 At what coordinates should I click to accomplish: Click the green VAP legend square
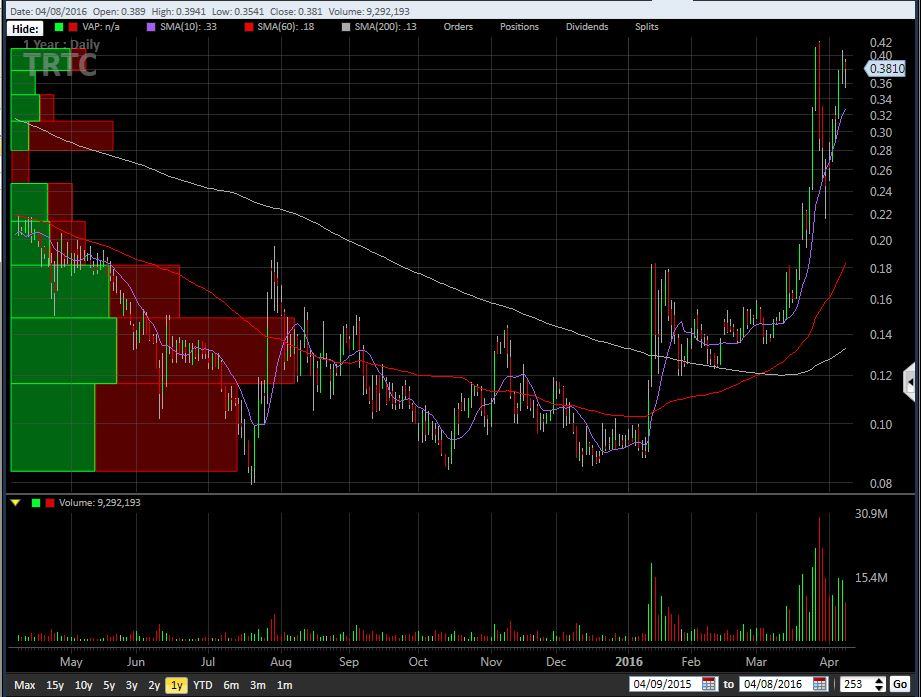pos(59,27)
